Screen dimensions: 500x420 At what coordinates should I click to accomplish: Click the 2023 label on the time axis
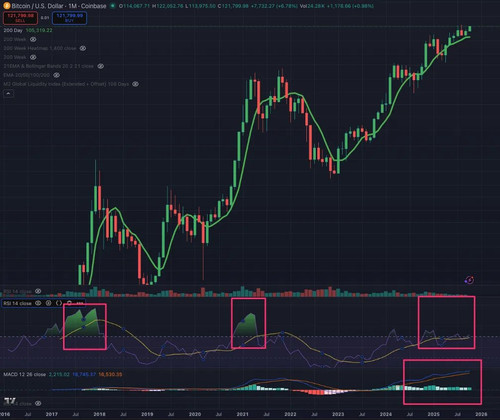tap(338, 414)
